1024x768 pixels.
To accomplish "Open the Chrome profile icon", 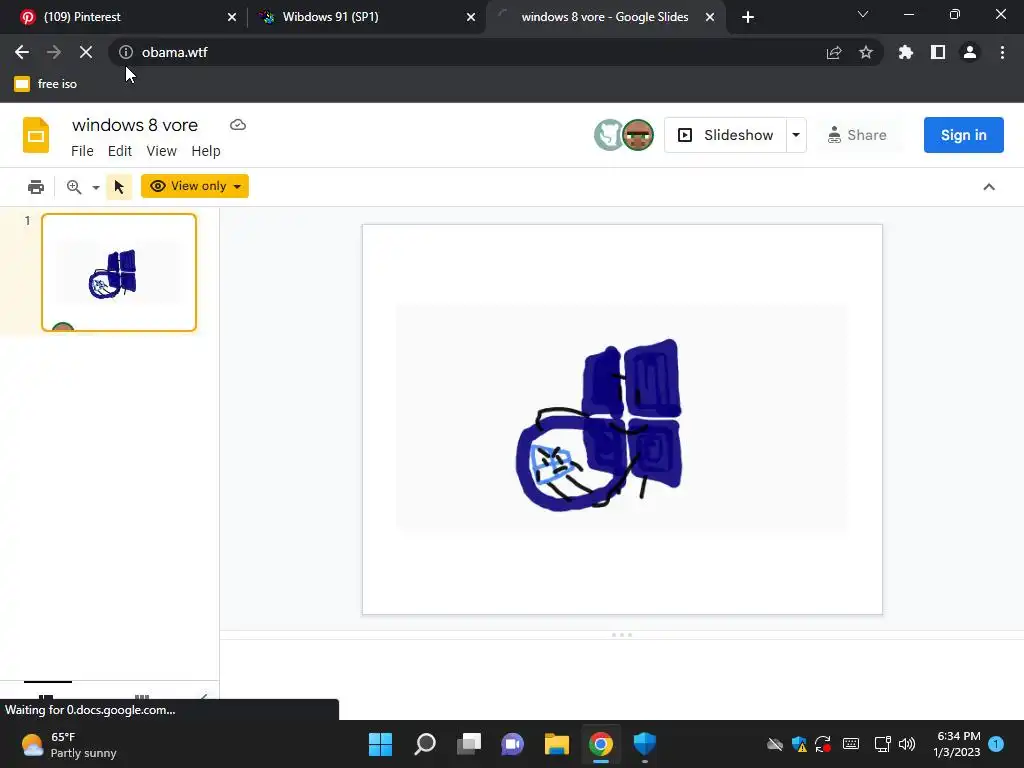I will click(x=970, y=52).
